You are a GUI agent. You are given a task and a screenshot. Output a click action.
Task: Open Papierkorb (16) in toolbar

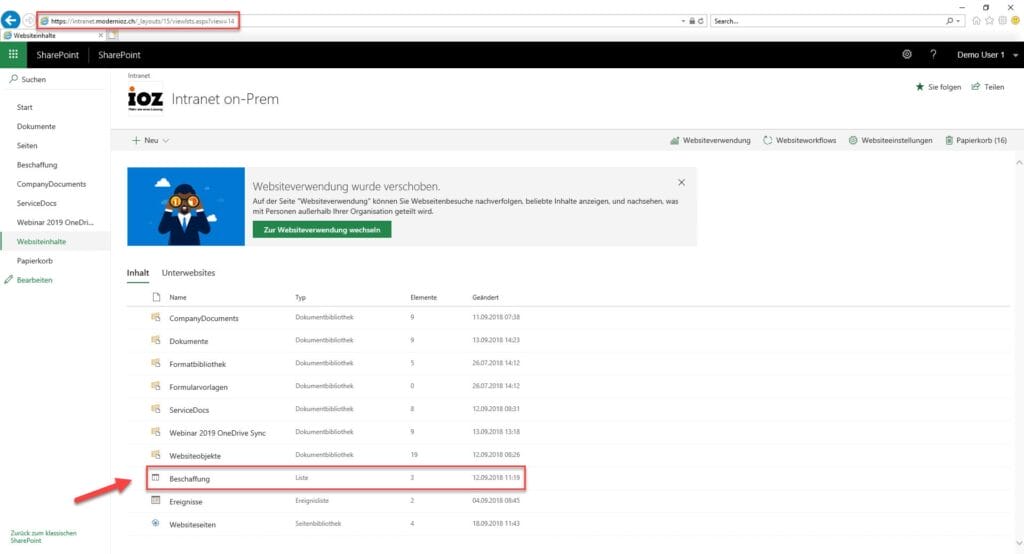(975, 140)
